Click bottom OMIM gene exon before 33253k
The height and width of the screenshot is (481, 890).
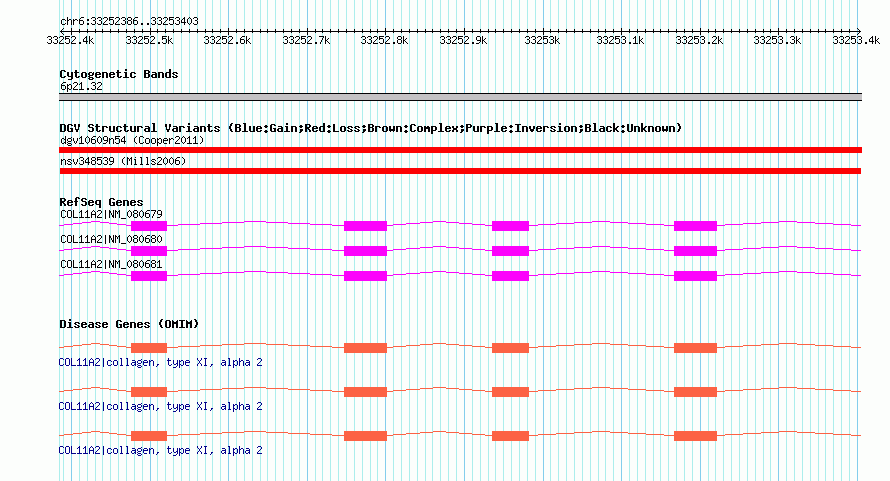510,436
